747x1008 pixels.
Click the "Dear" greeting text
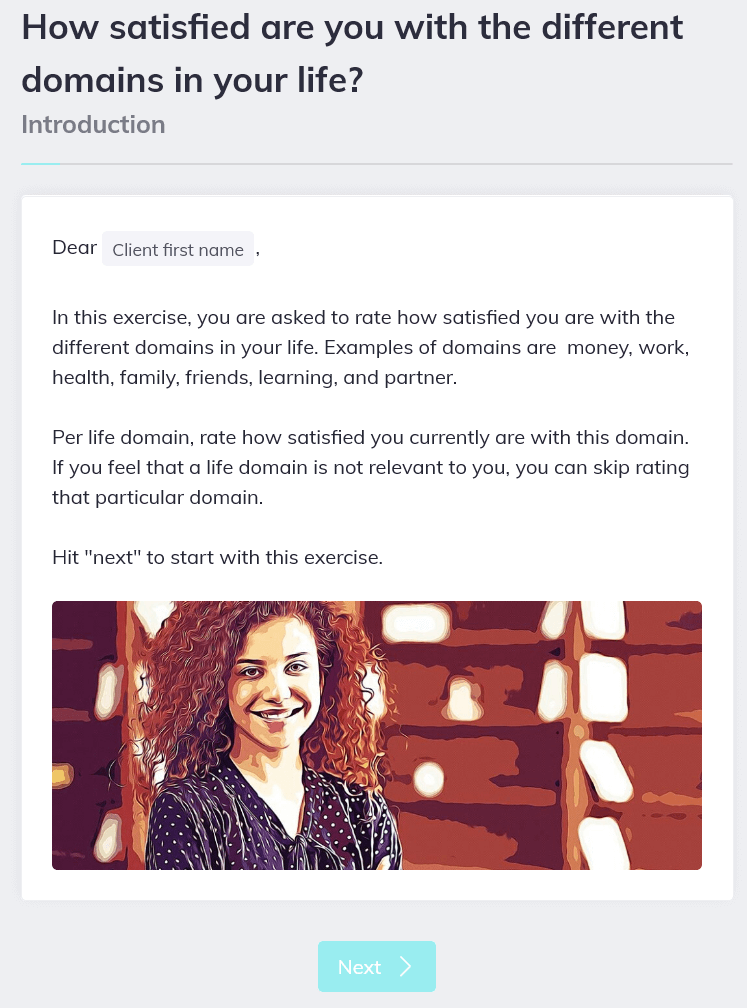74,248
